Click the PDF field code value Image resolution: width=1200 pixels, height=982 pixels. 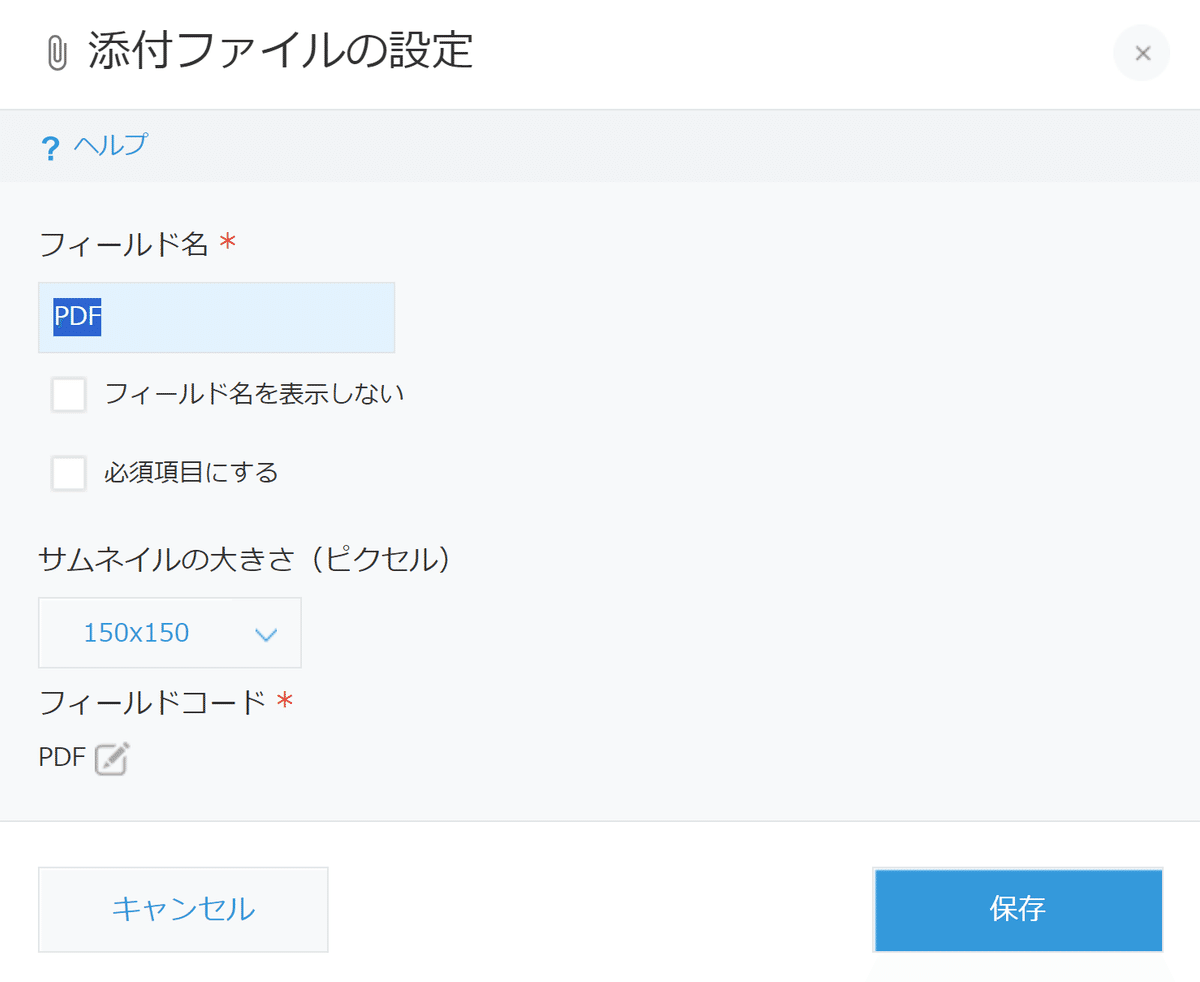(62, 758)
